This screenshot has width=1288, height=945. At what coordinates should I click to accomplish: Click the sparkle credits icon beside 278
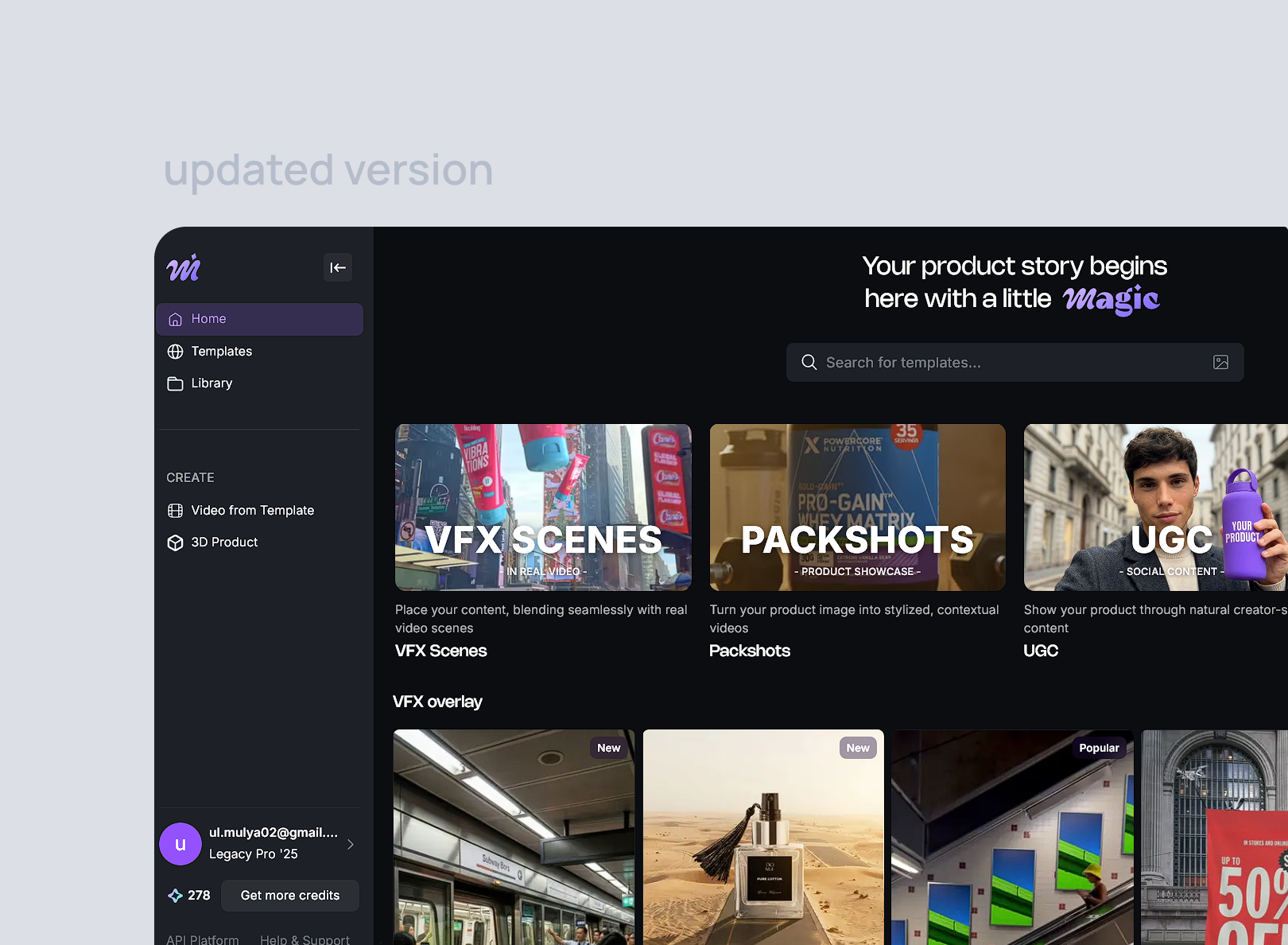coord(175,896)
